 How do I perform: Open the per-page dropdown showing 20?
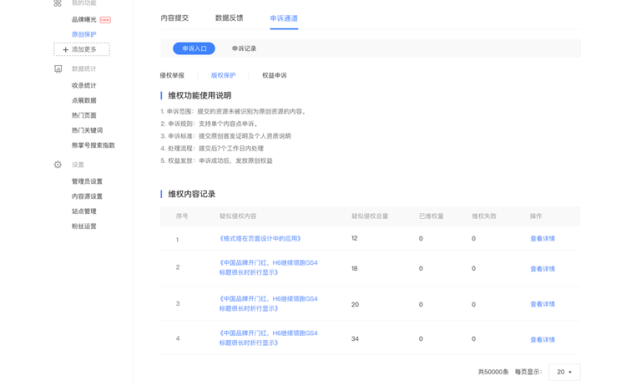[565, 372]
